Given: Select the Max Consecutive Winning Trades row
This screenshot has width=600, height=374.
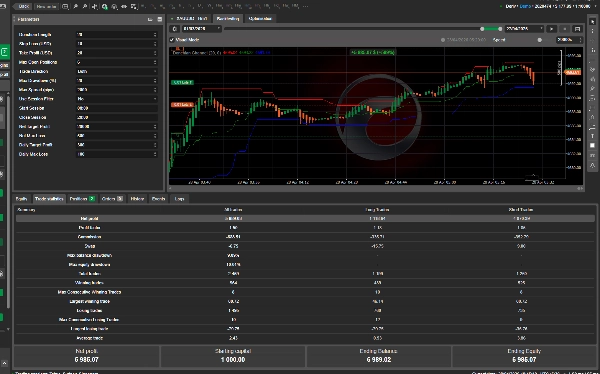Looking at the screenshot, I should [305, 292].
